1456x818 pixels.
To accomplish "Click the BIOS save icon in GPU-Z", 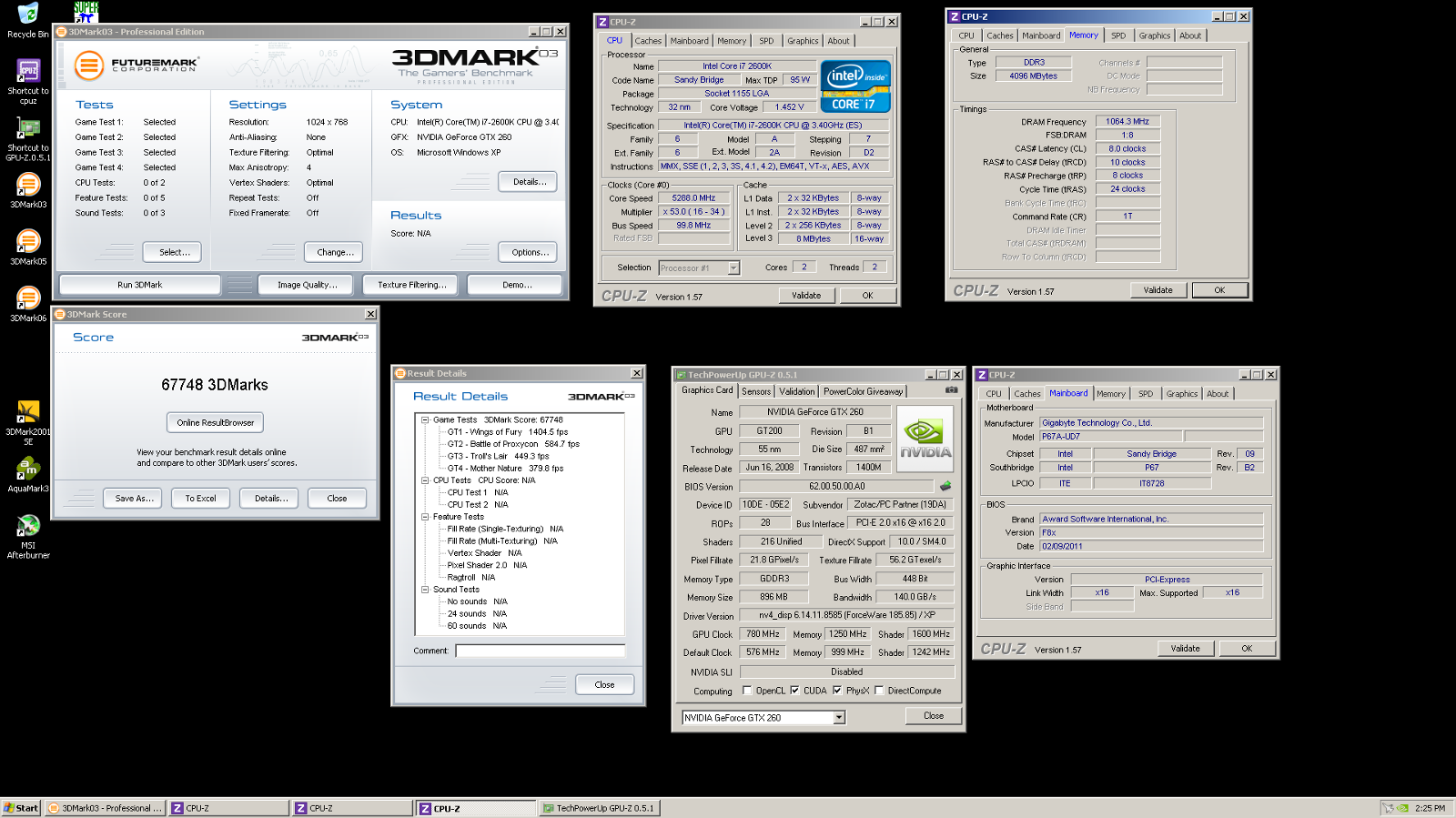I will pos(945,486).
